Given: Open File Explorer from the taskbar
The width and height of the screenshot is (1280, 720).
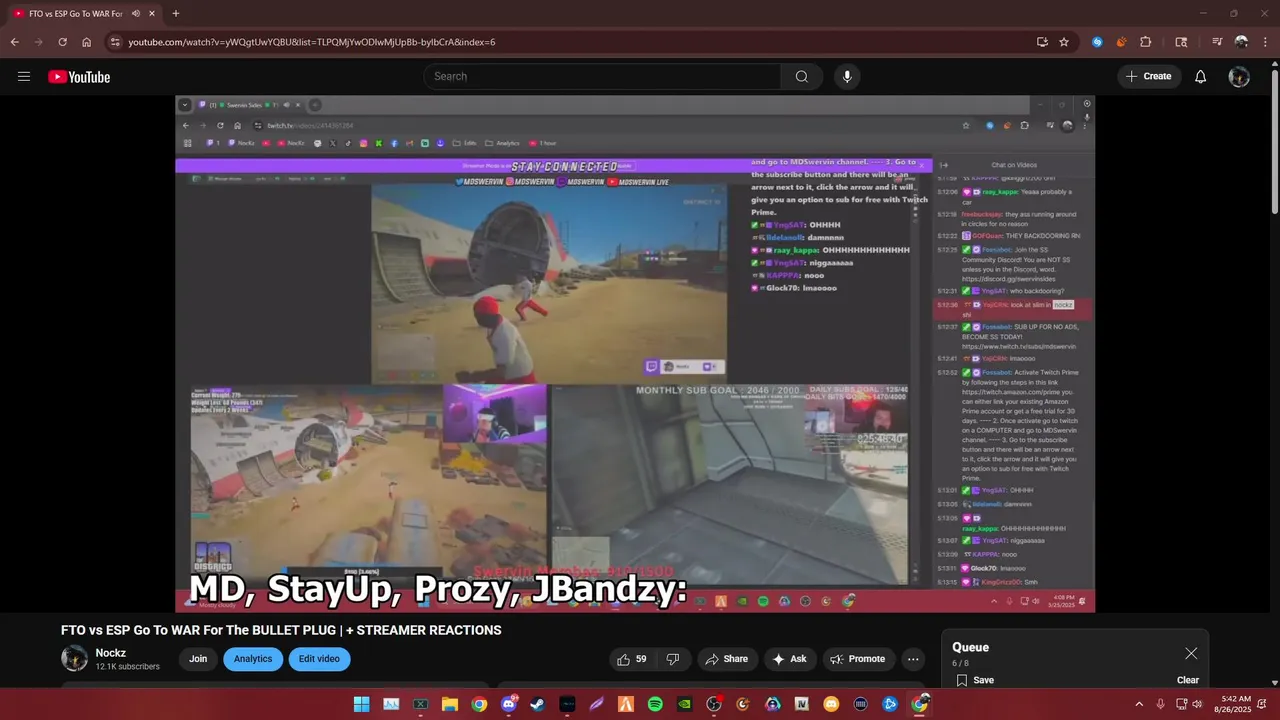Looking at the screenshot, I should (450, 704).
